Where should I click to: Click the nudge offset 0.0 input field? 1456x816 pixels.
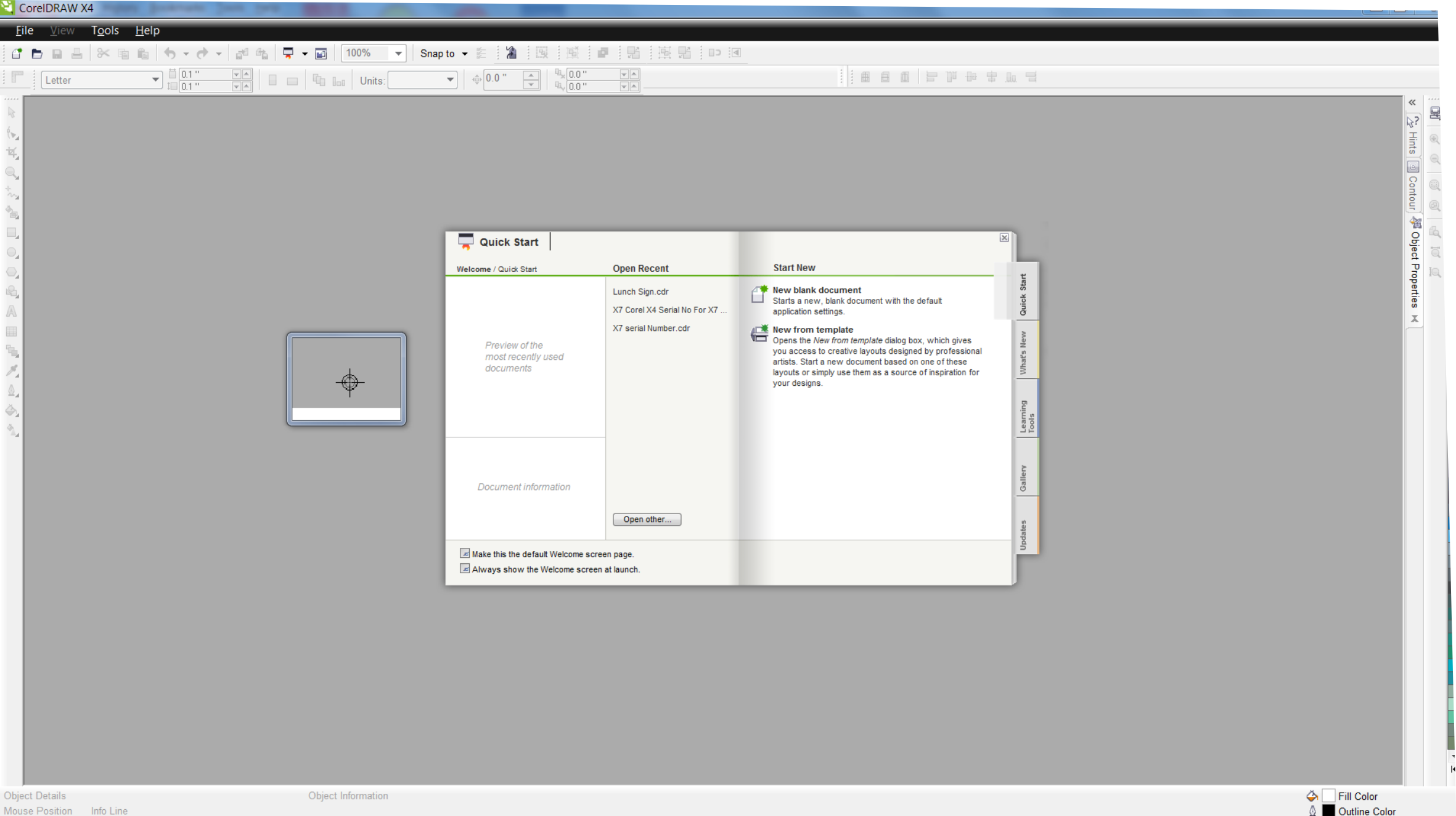(x=502, y=78)
